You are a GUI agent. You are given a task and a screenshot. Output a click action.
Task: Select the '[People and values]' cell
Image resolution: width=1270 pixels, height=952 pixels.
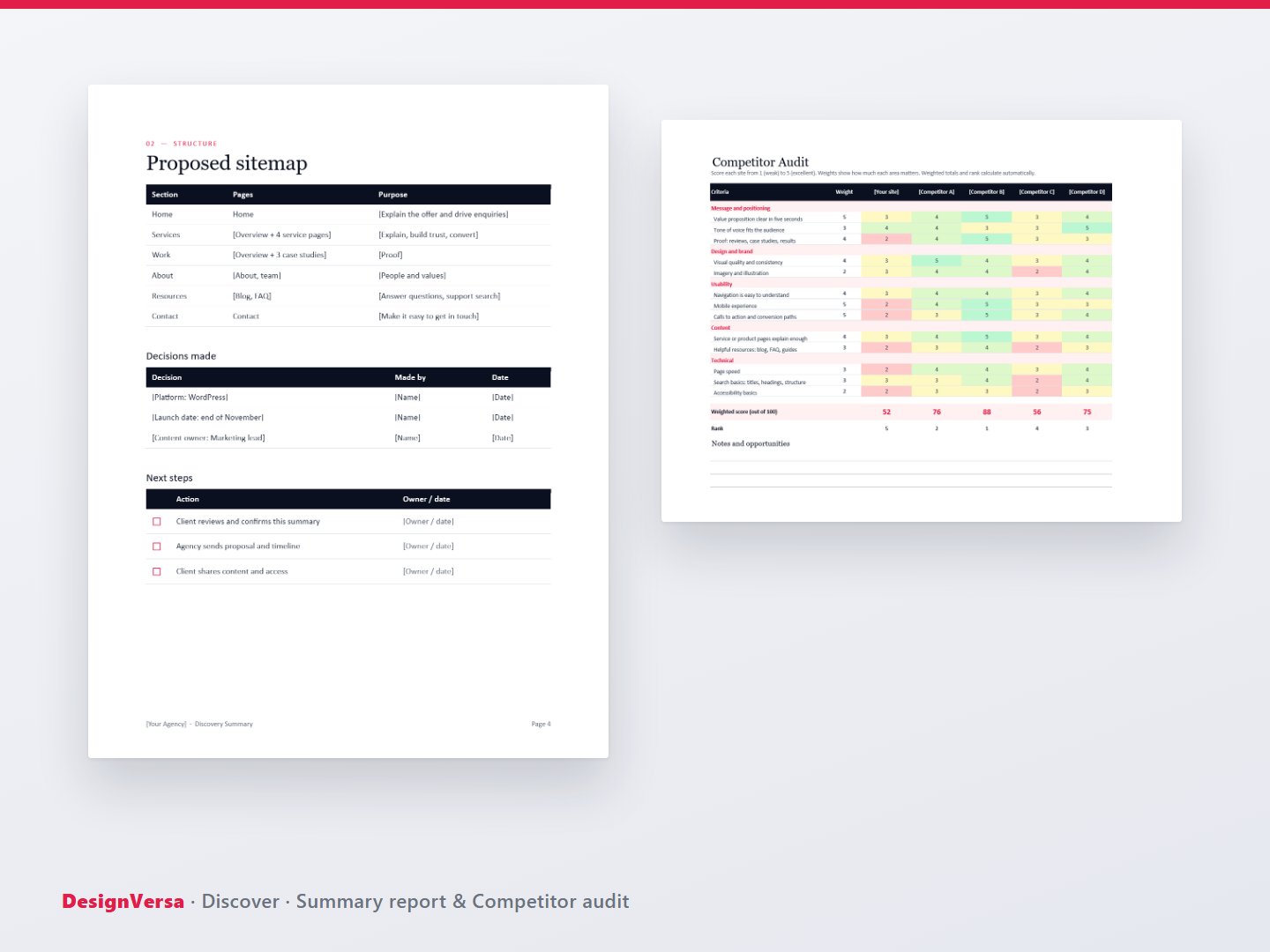(412, 275)
